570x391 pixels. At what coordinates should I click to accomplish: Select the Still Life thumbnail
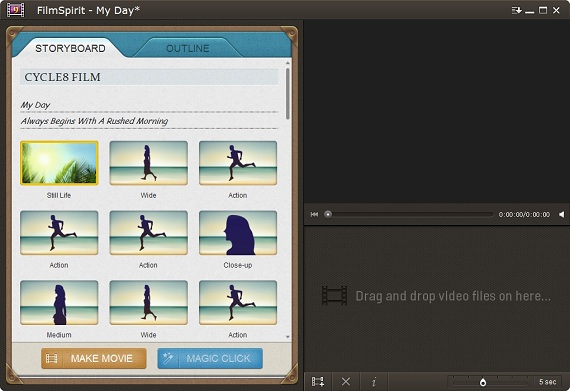click(x=59, y=163)
